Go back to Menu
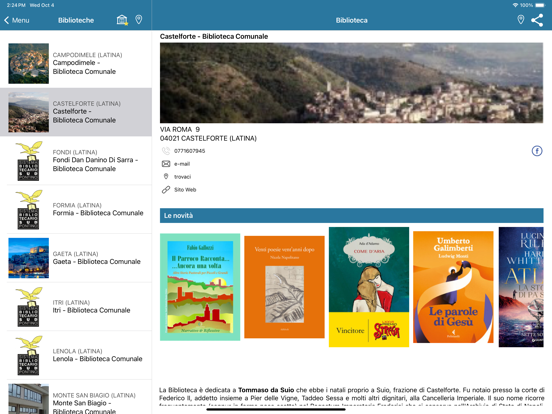 (17, 20)
